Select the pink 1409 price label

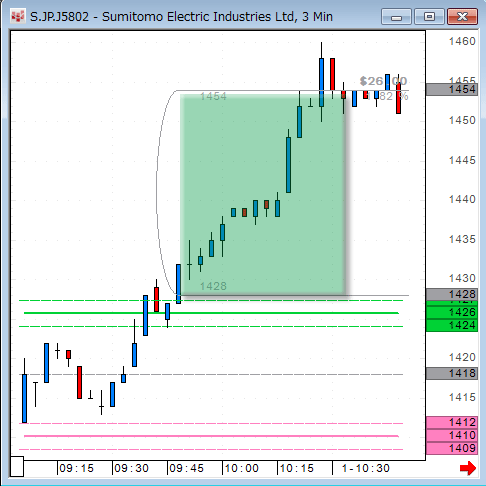(x=452, y=448)
